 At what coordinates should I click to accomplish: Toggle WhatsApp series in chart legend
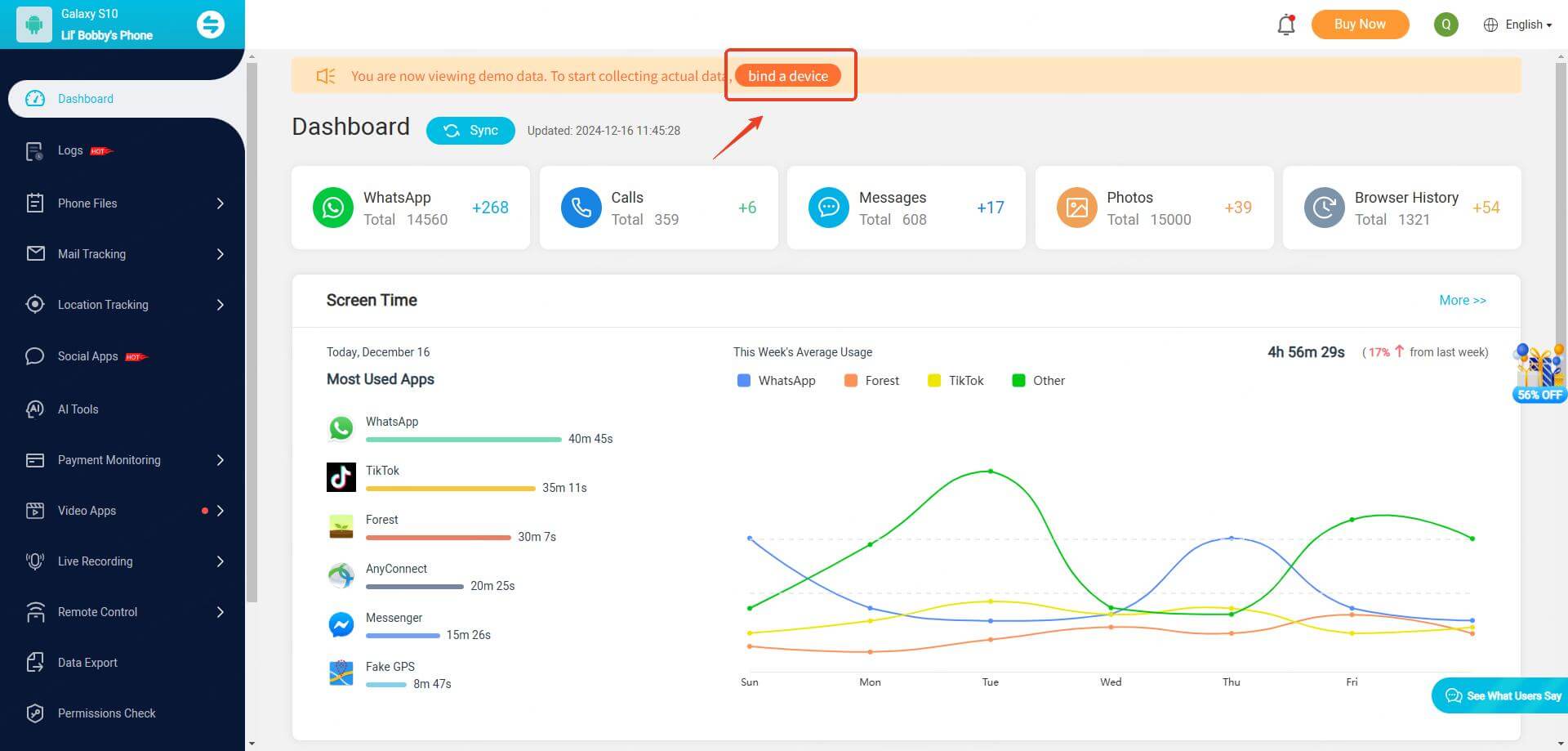coord(776,381)
